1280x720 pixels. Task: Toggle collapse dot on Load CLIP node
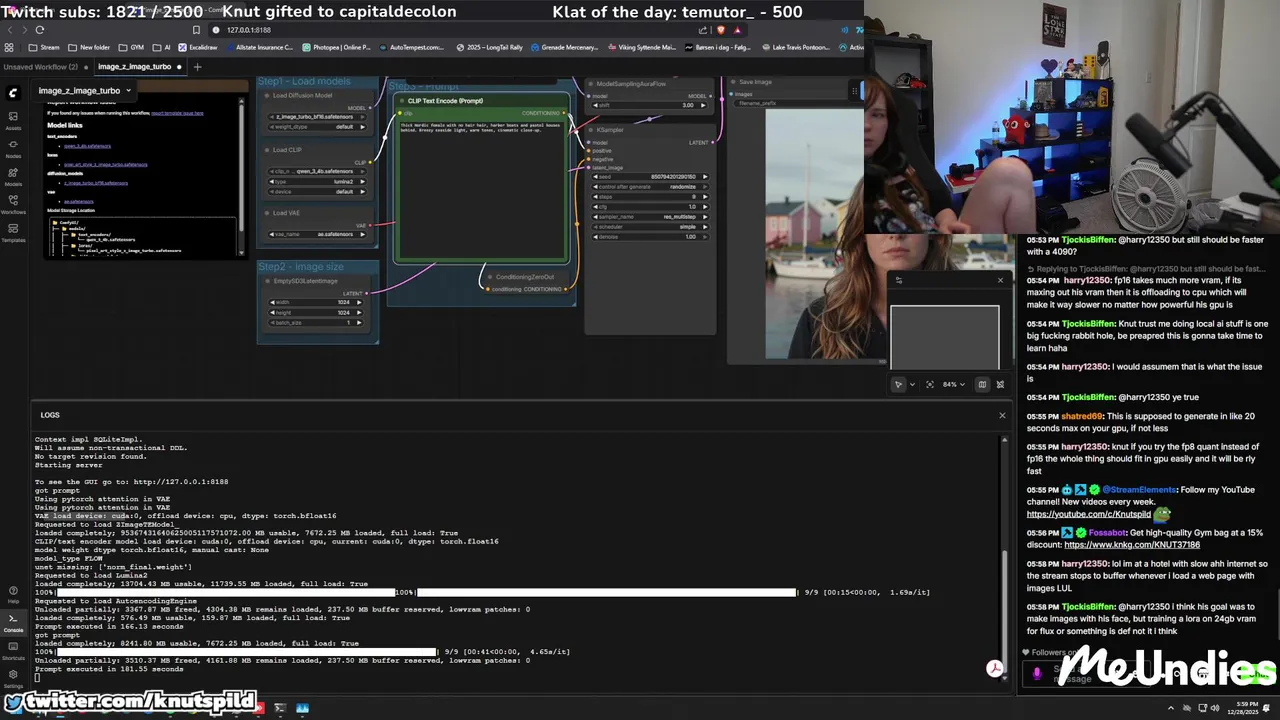click(x=265, y=150)
